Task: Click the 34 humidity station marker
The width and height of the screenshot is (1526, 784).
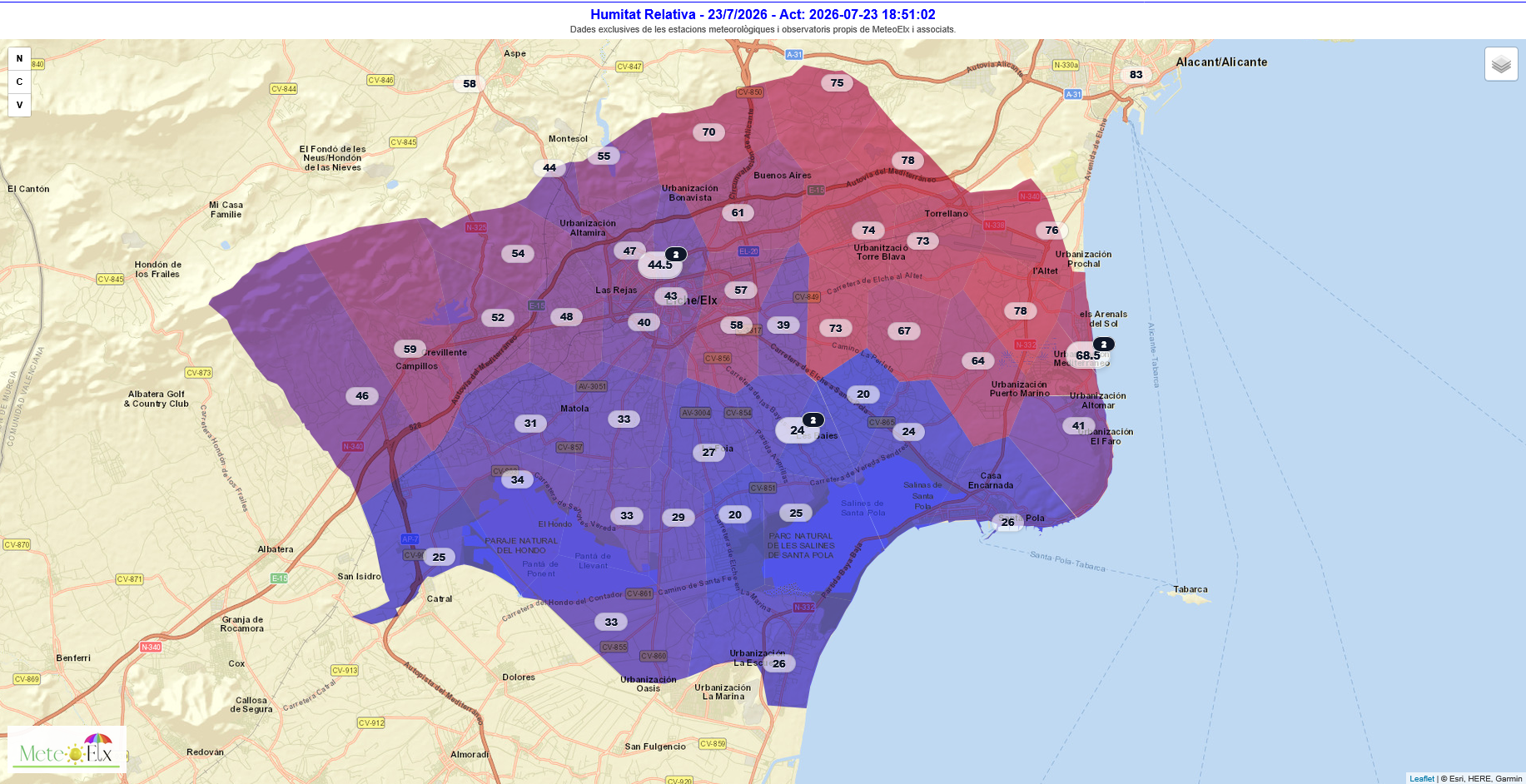Action: click(518, 479)
